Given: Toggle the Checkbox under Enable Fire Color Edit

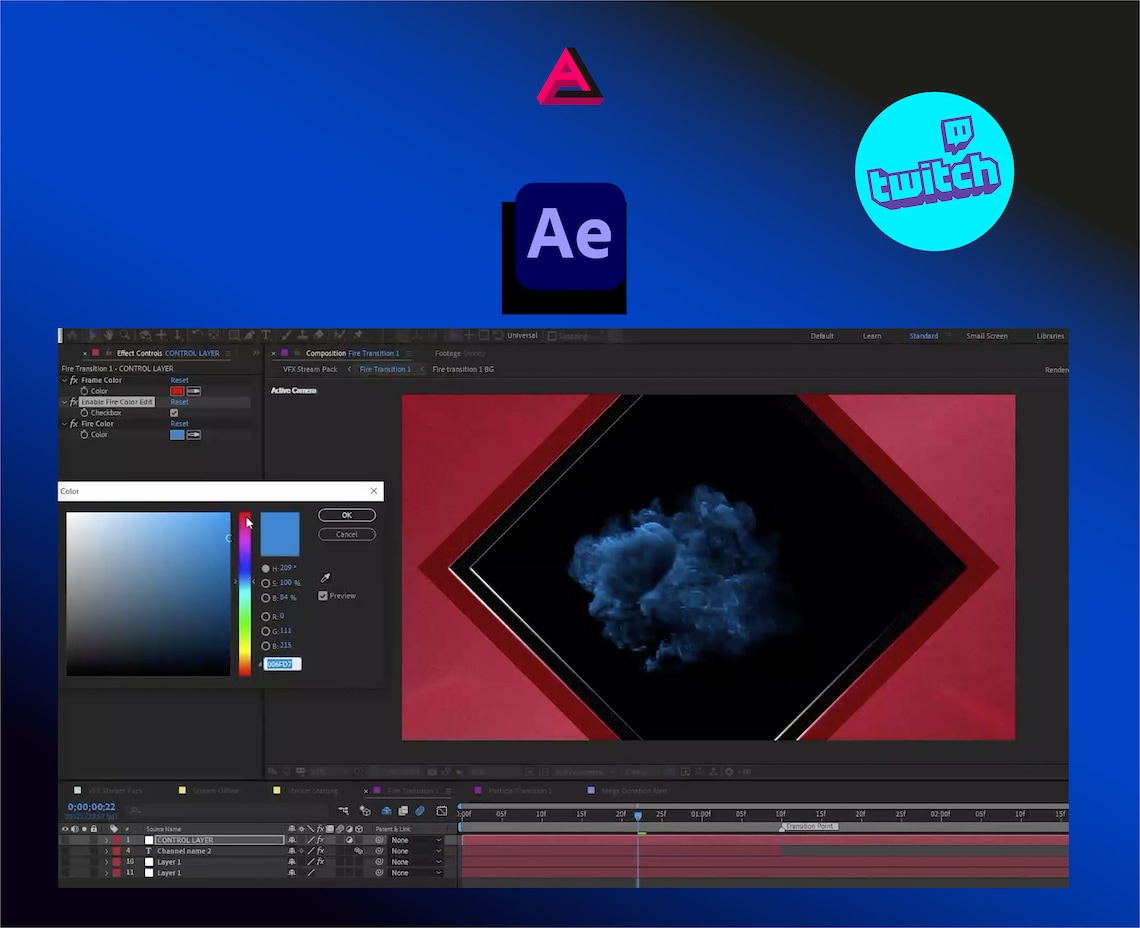Looking at the screenshot, I should click(174, 413).
